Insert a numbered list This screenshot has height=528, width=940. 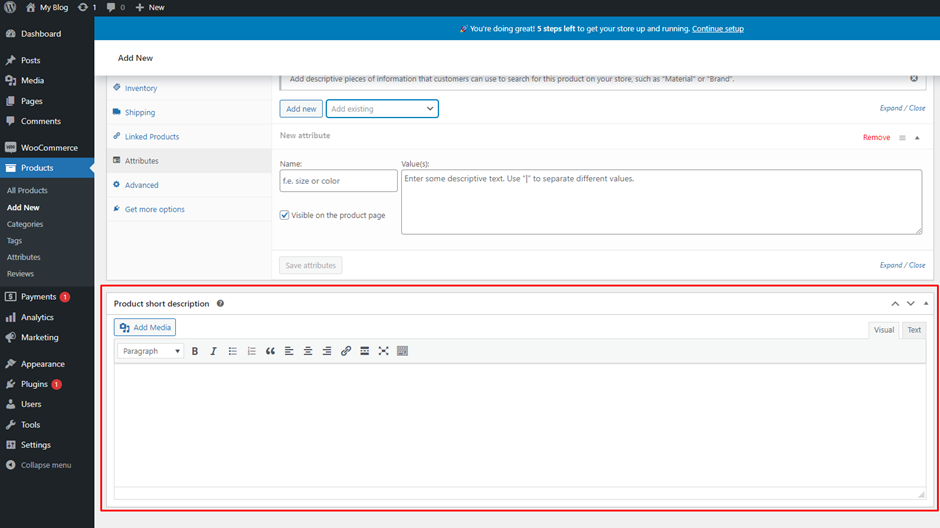click(x=251, y=351)
